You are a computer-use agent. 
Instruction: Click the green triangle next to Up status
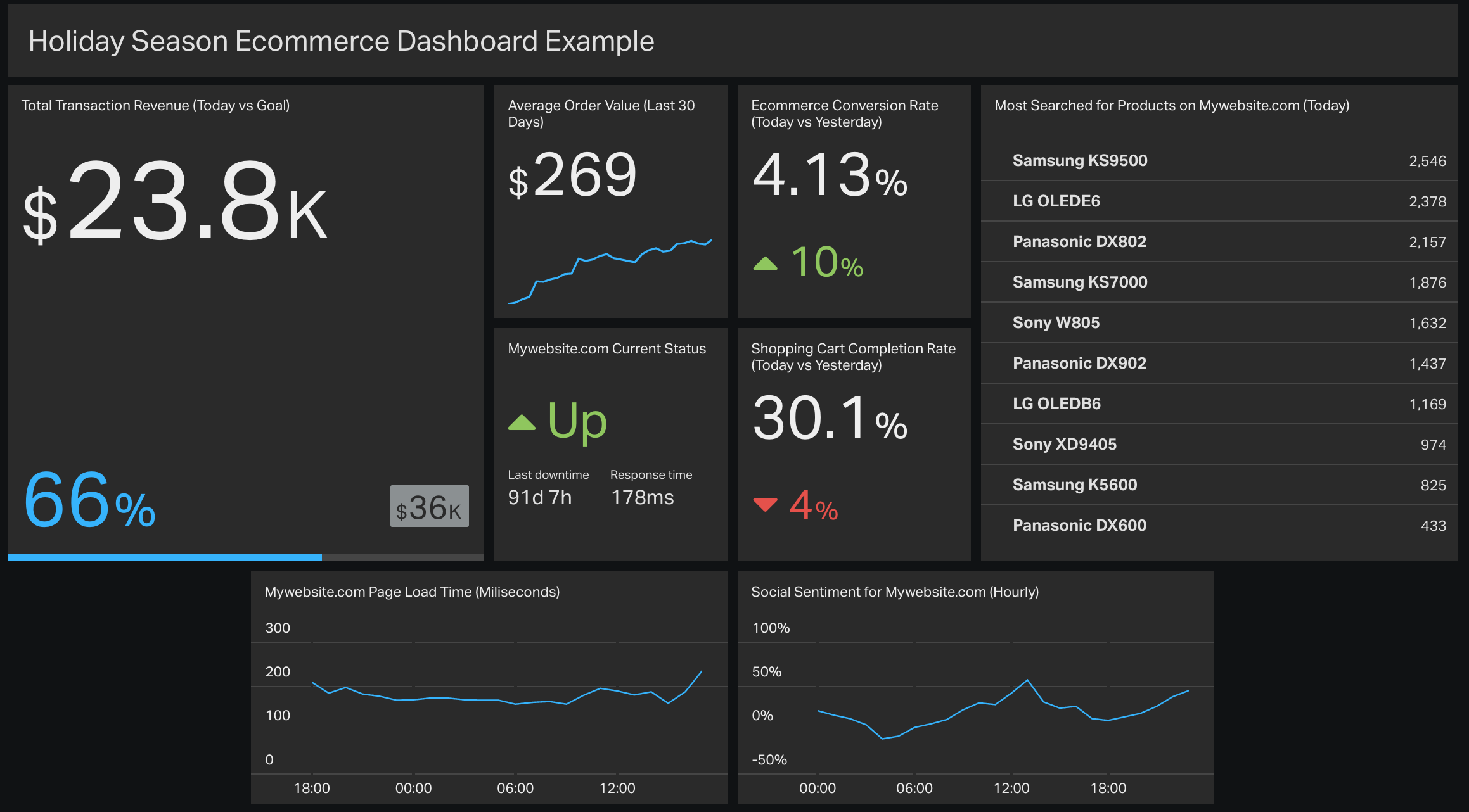pyautogui.click(x=522, y=422)
